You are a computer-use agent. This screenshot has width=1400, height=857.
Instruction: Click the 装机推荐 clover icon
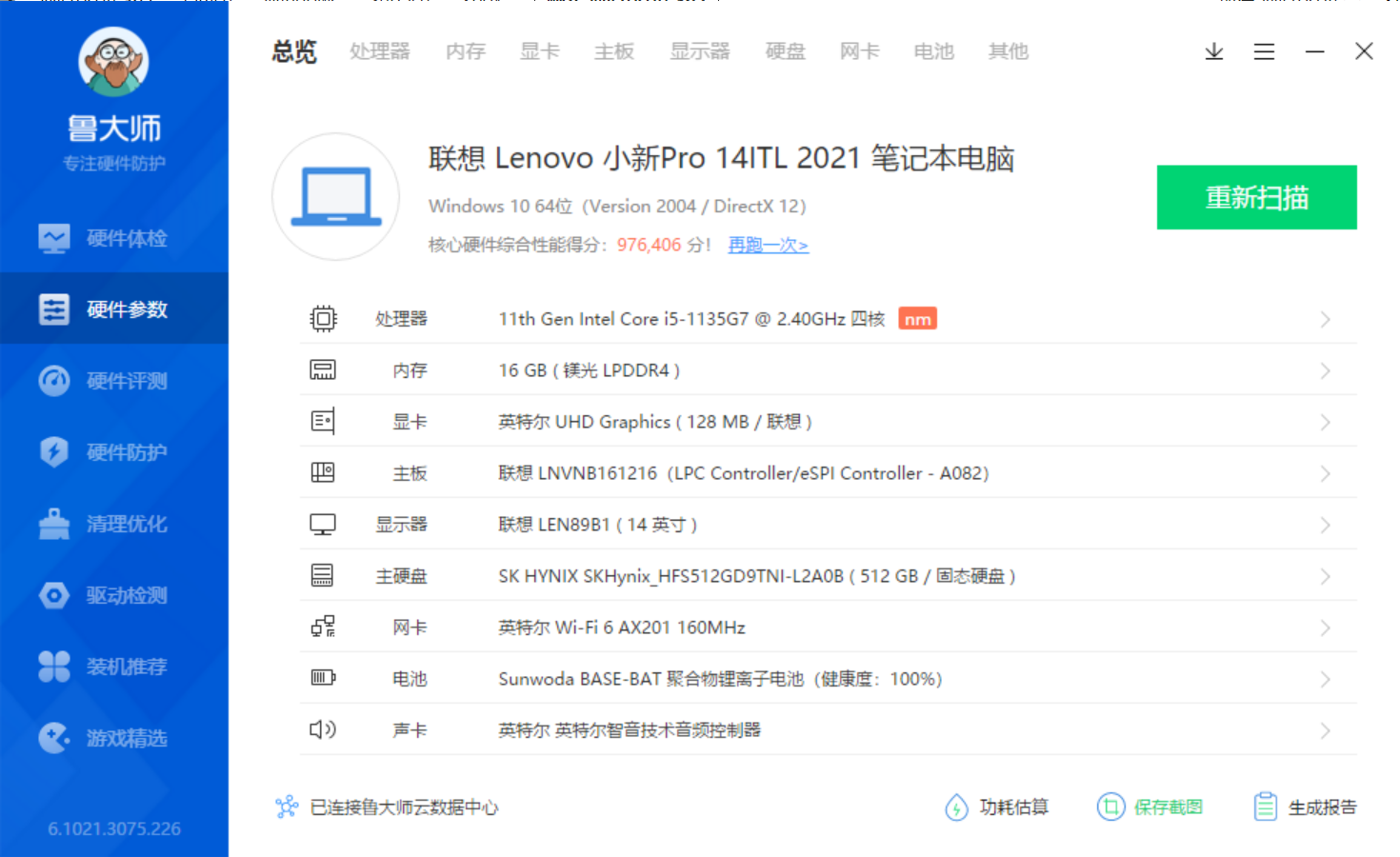point(54,667)
